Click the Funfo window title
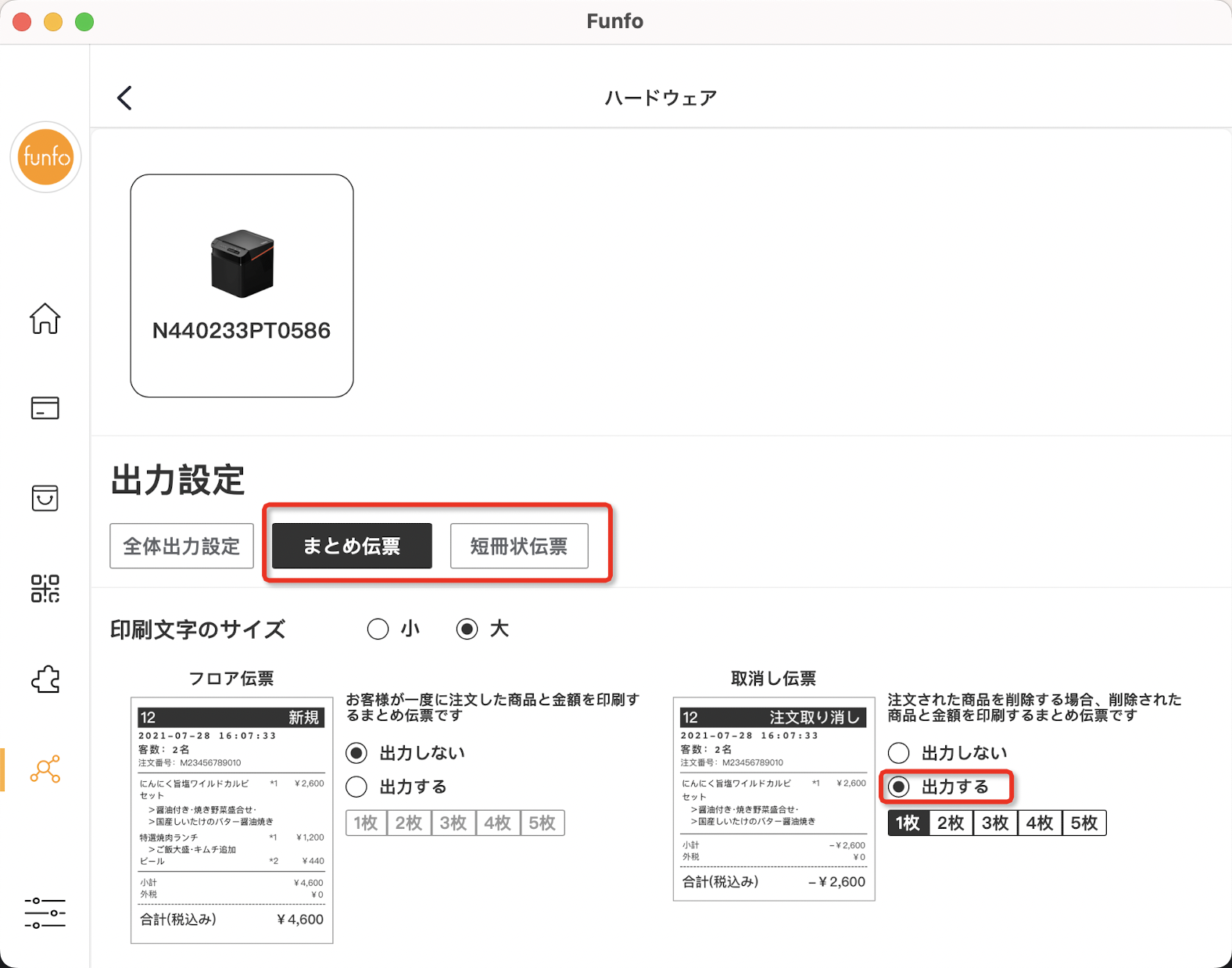1232x968 pixels. [615, 21]
